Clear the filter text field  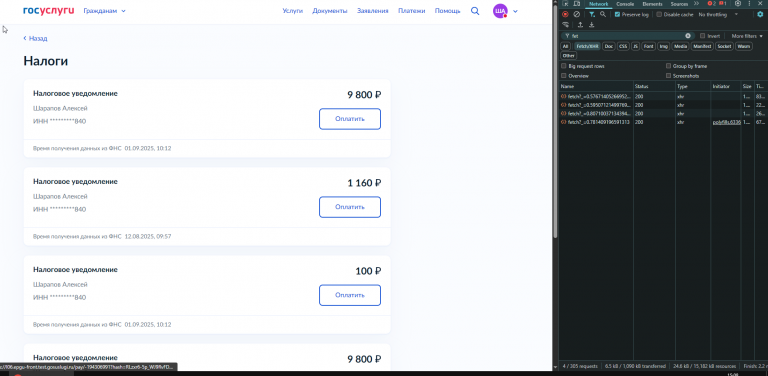(688, 36)
